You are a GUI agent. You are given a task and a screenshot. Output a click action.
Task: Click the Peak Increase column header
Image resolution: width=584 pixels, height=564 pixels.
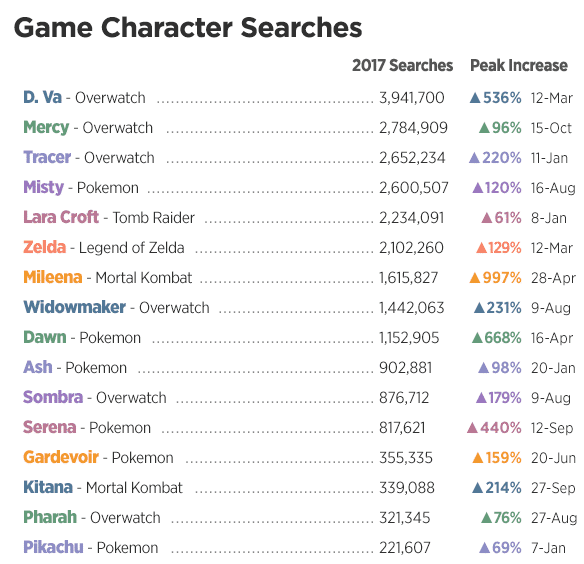(x=519, y=66)
